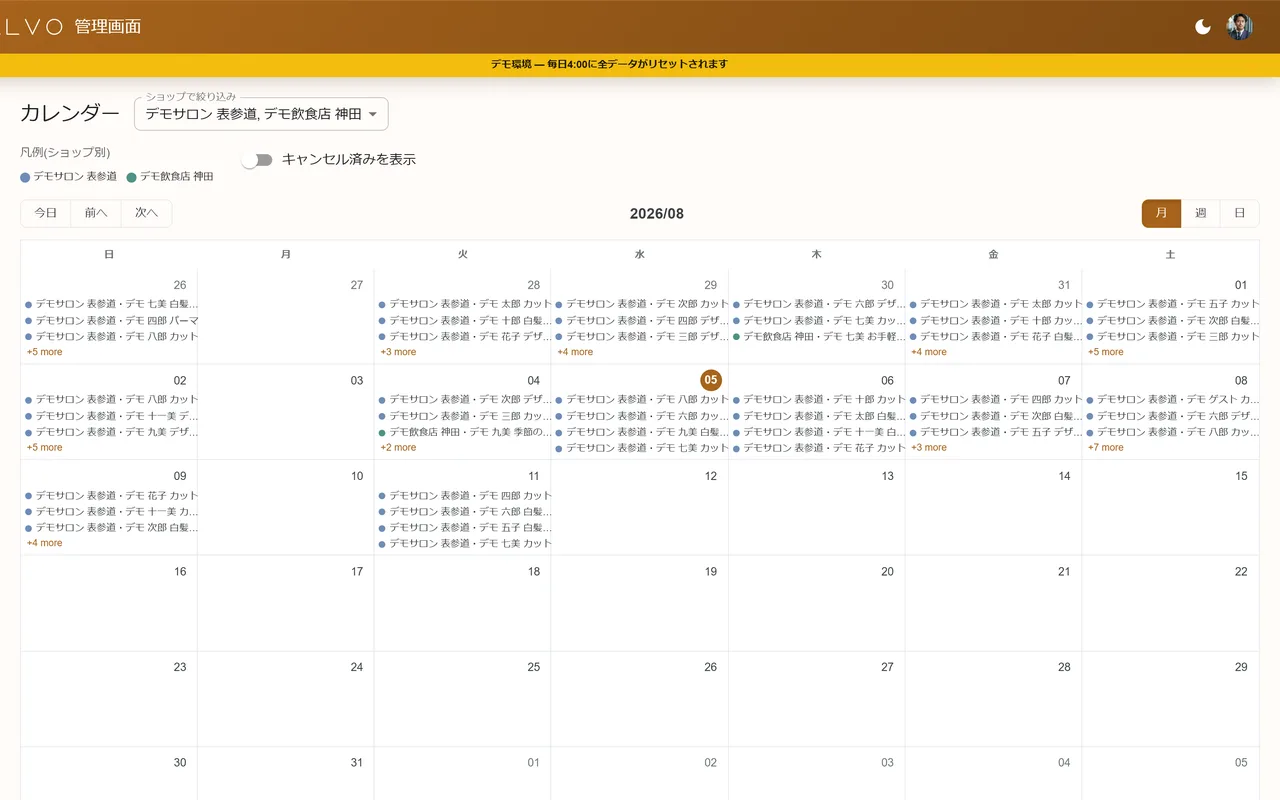Open the ショップで絞り込み dropdown

tap(261, 114)
